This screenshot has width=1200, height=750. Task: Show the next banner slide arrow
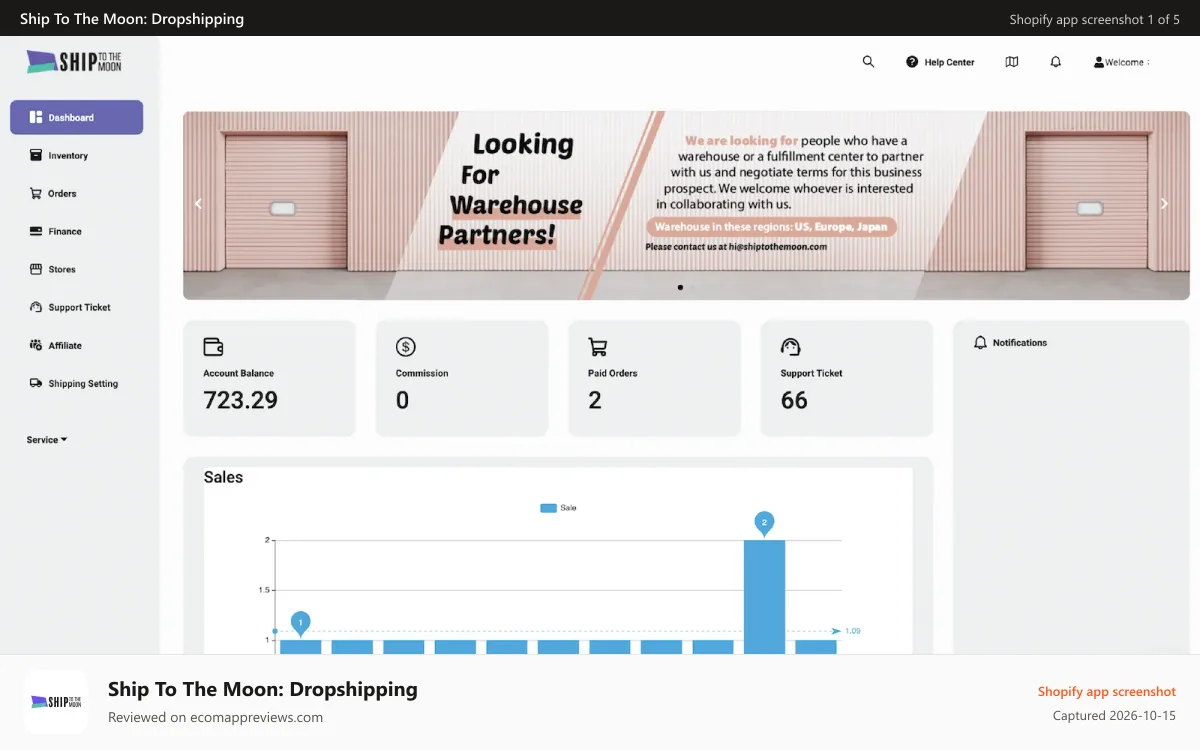coord(1164,203)
